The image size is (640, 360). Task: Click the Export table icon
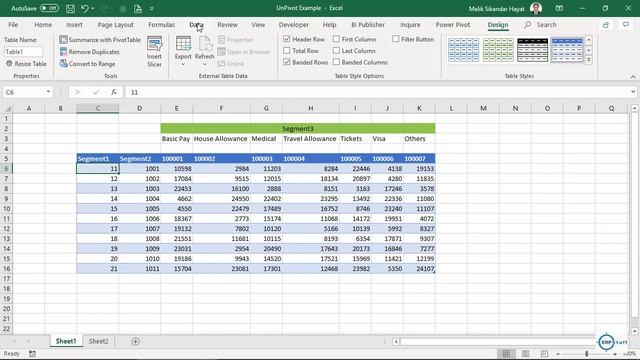pyautogui.click(x=183, y=43)
